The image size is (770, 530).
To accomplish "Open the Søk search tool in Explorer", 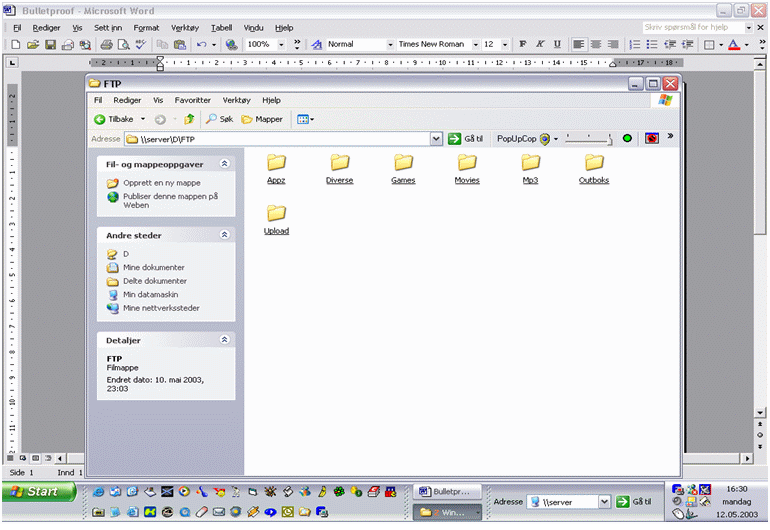I will coord(219,119).
